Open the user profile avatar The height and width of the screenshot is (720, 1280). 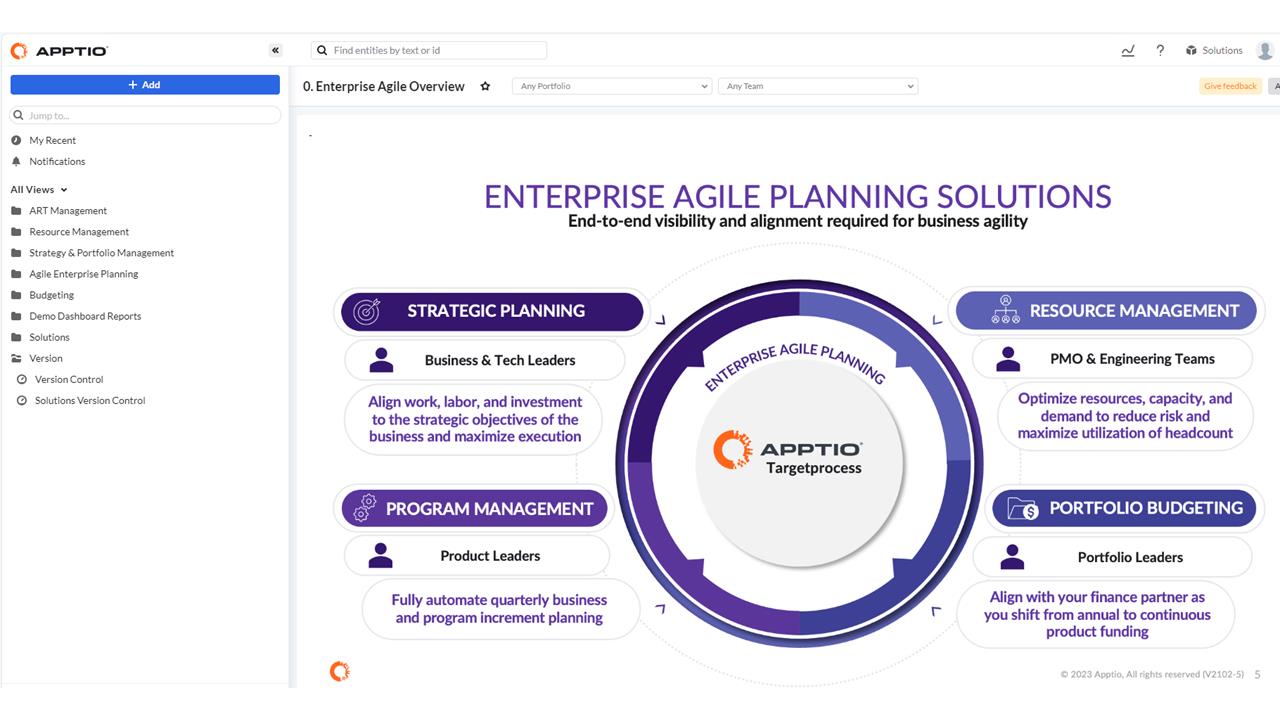pyautogui.click(x=1265, y=50)
